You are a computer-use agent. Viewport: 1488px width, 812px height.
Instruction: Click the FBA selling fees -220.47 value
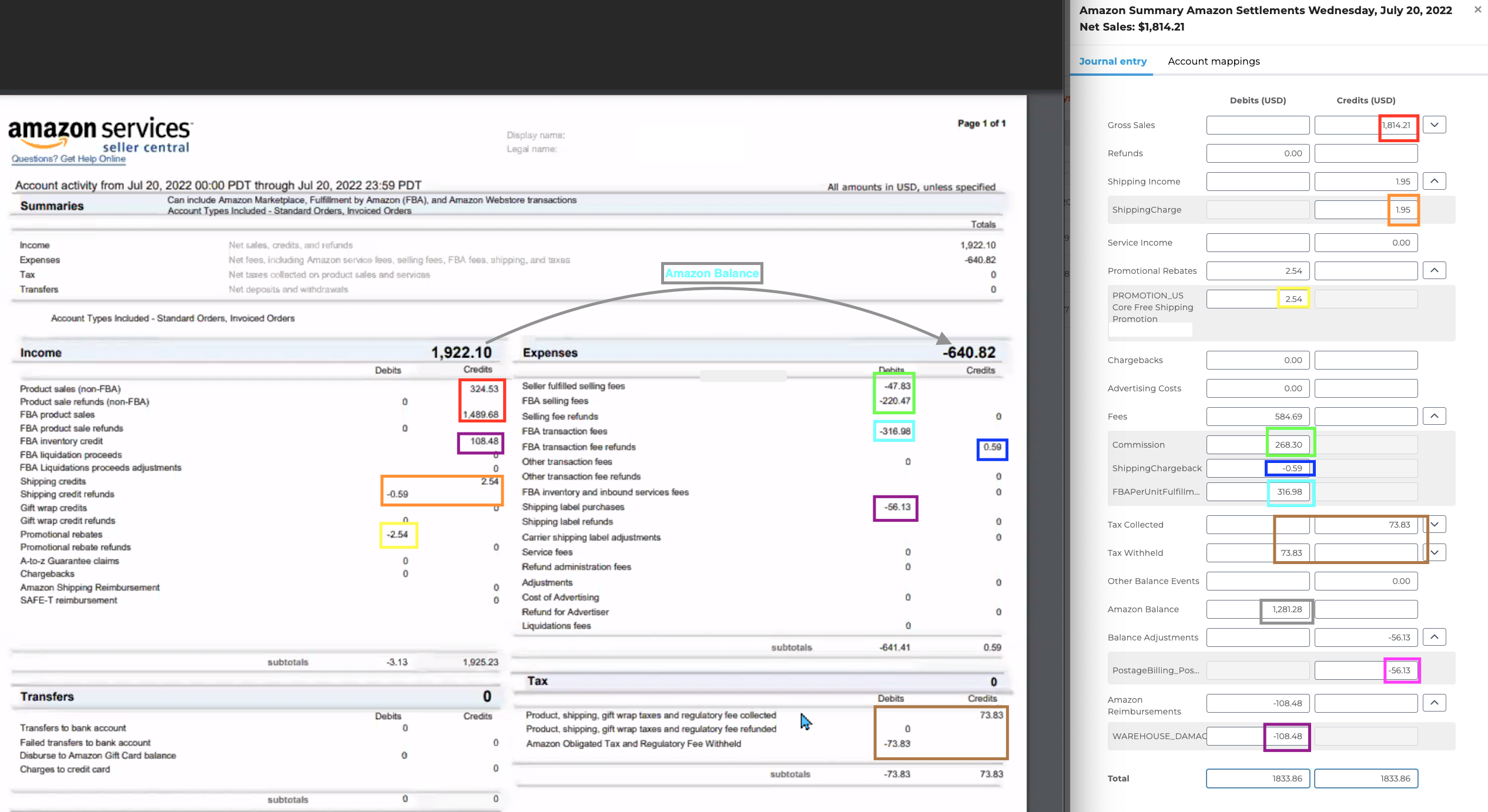coord(894,401)
